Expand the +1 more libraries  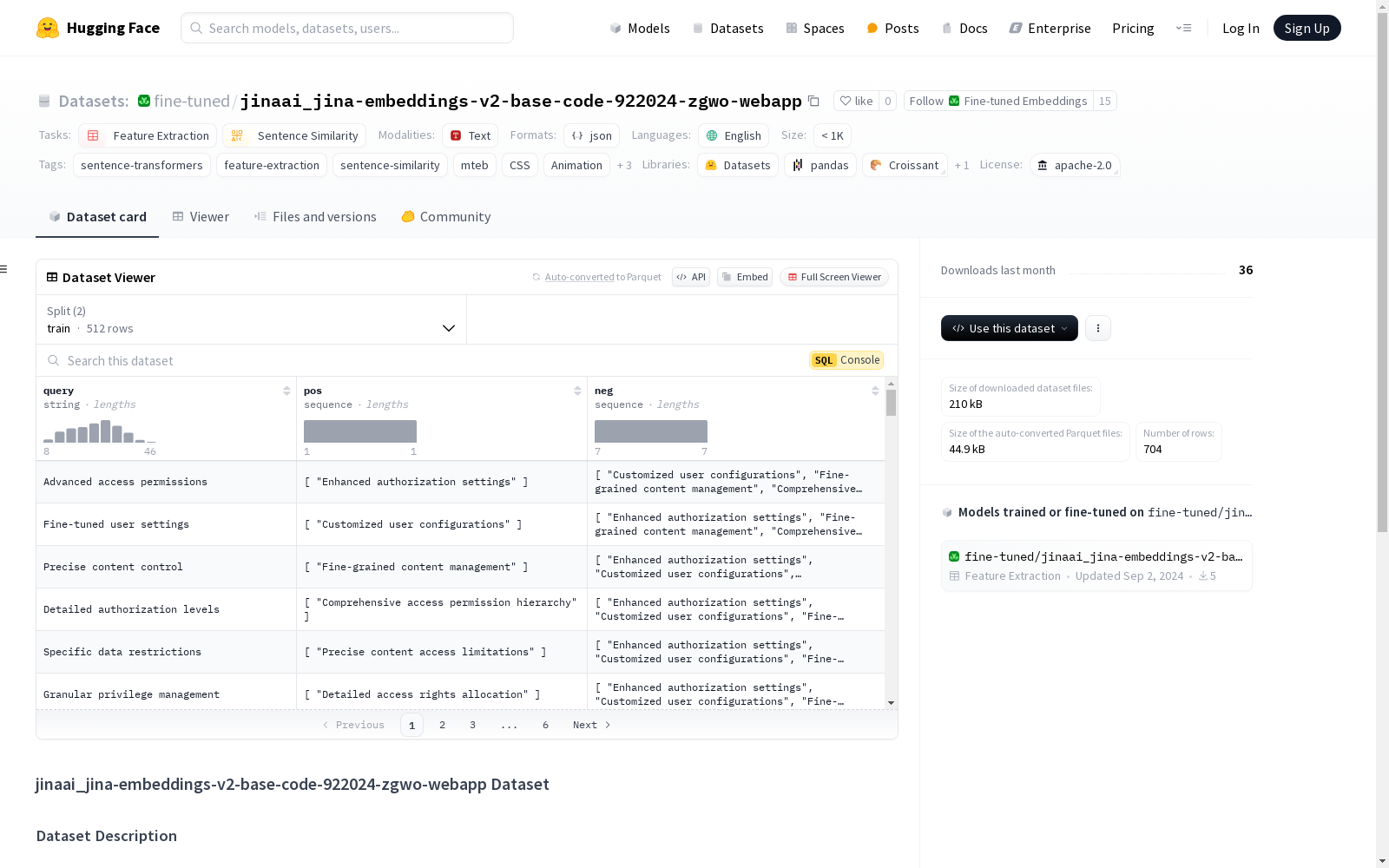point(962,165)
